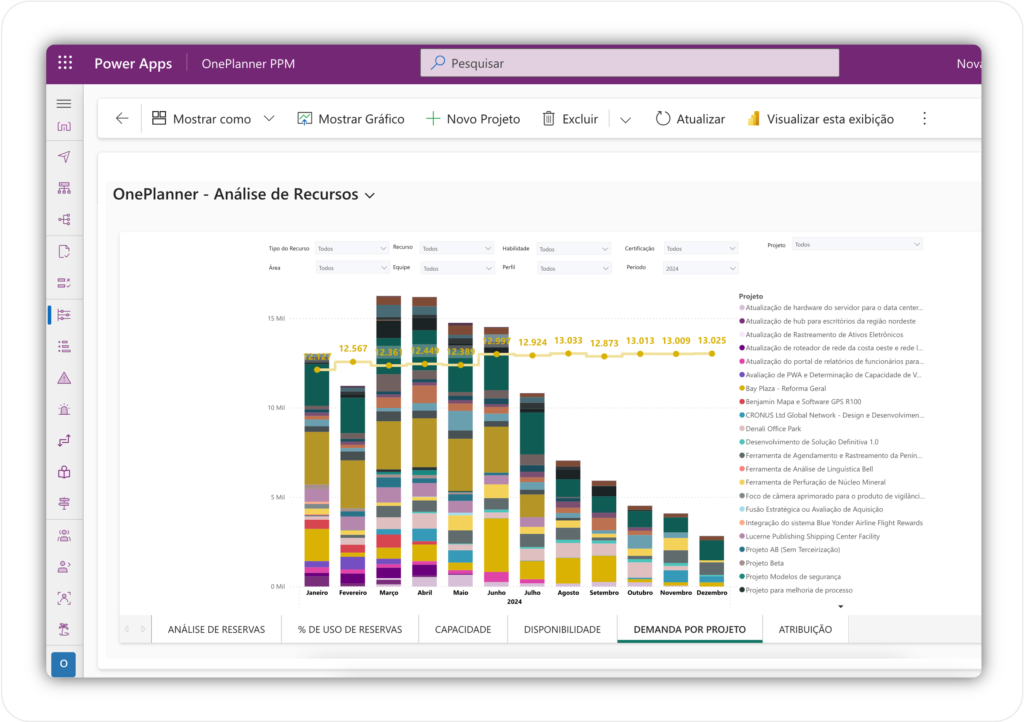
Task: Open the Recurso filter dropdown
Action: pos(456,249)
